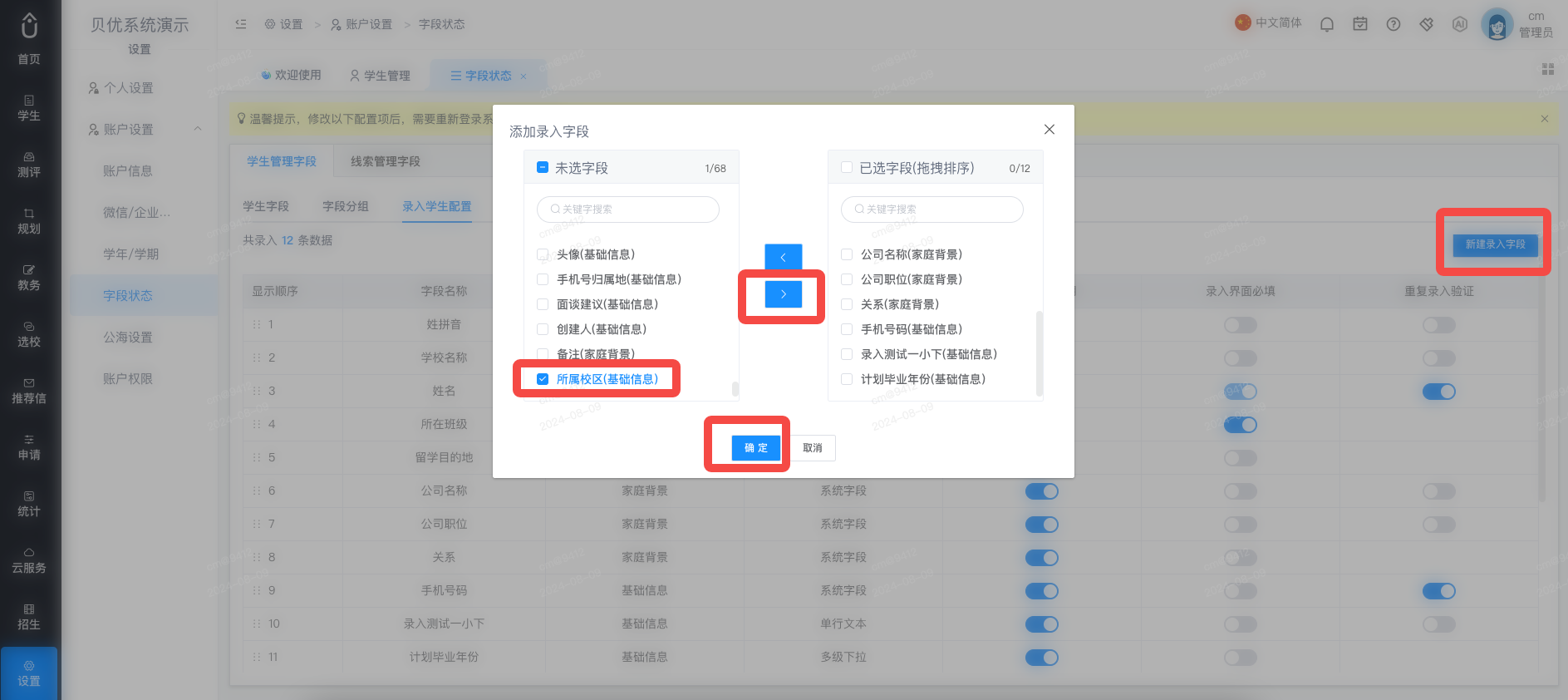Check 头像(基础信息) in unselected list

(543, 254)
